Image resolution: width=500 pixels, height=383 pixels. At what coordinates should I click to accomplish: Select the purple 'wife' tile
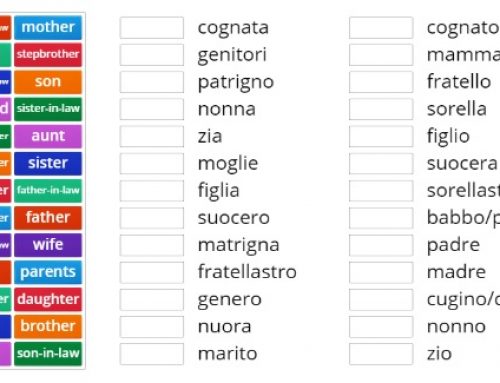(x=48, y=245)
